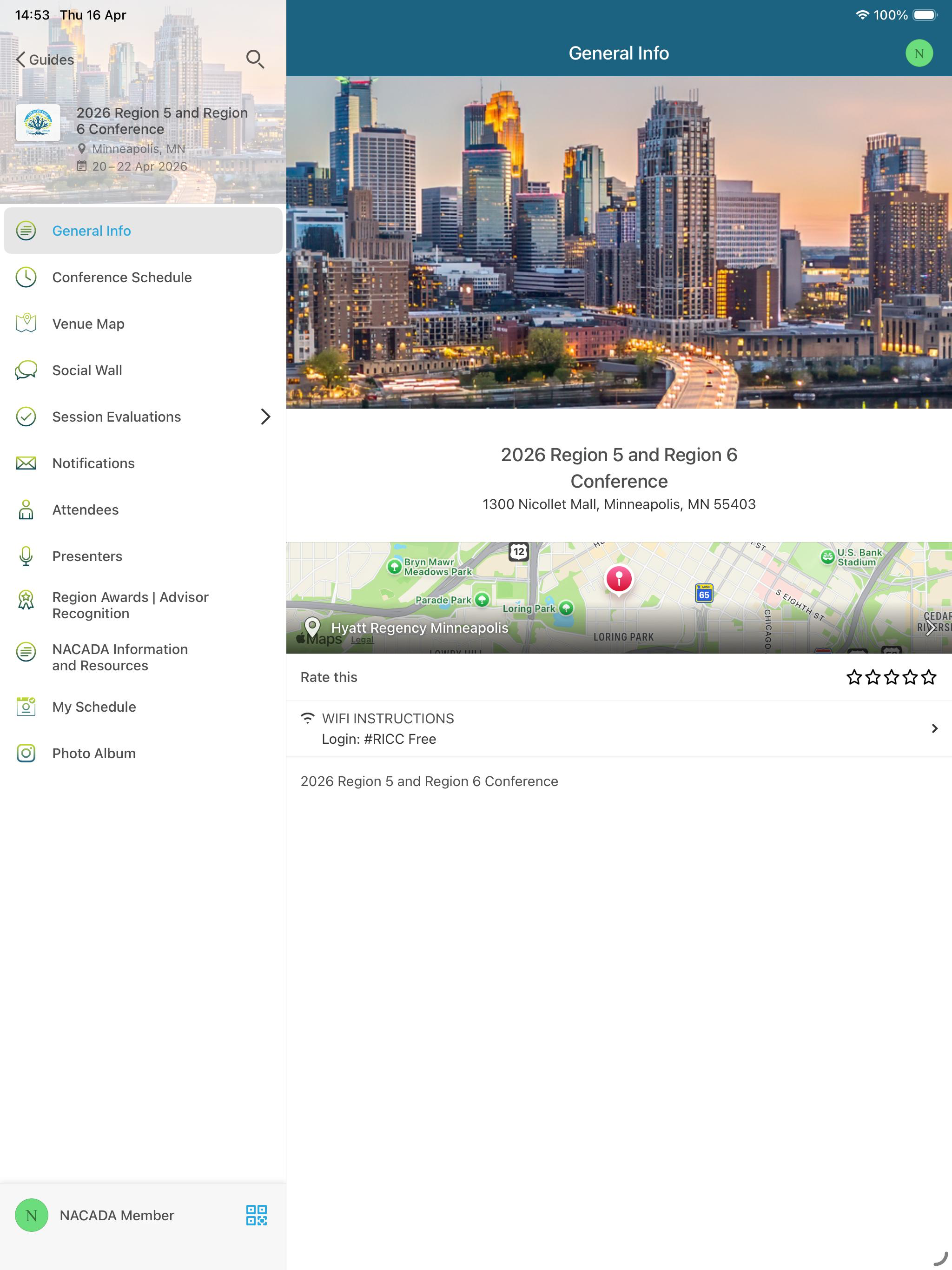
Task: Open My Schedule calendar icon
Action: [26, 707]
